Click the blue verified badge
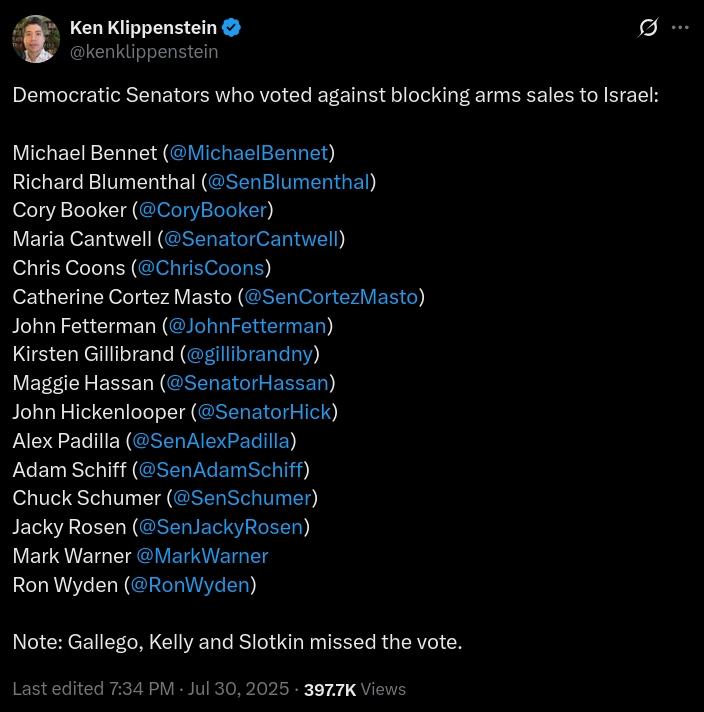704x712 pixels. point(232,28)
